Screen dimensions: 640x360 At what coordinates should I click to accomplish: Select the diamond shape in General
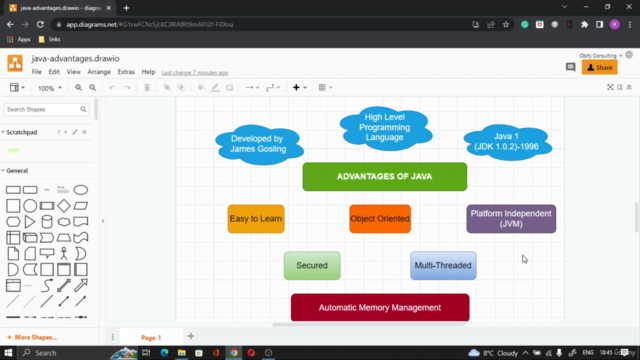(x=64, y=206)
